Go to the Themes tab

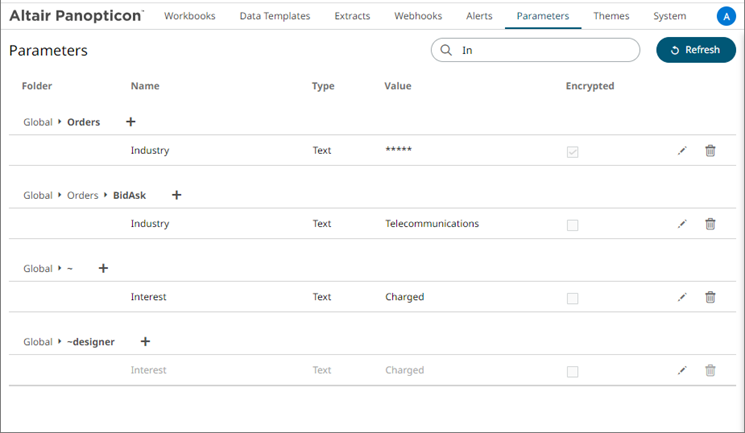pyautogui.click(x=611, y=16)
